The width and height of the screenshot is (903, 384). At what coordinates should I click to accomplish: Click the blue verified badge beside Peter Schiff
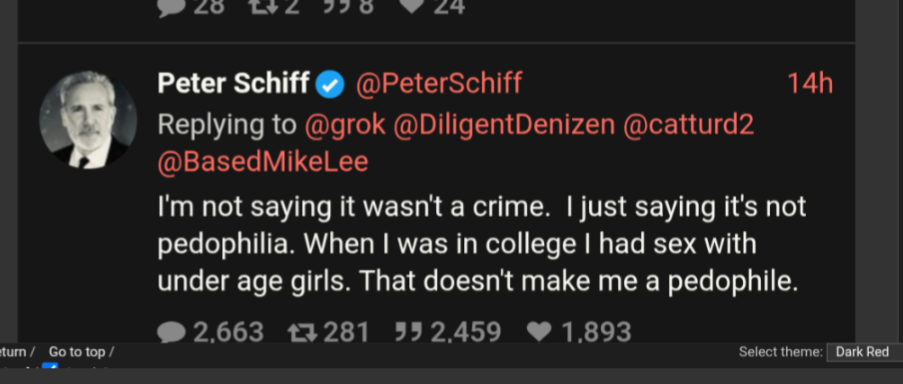pyautogui.click(x=330, y=85)
